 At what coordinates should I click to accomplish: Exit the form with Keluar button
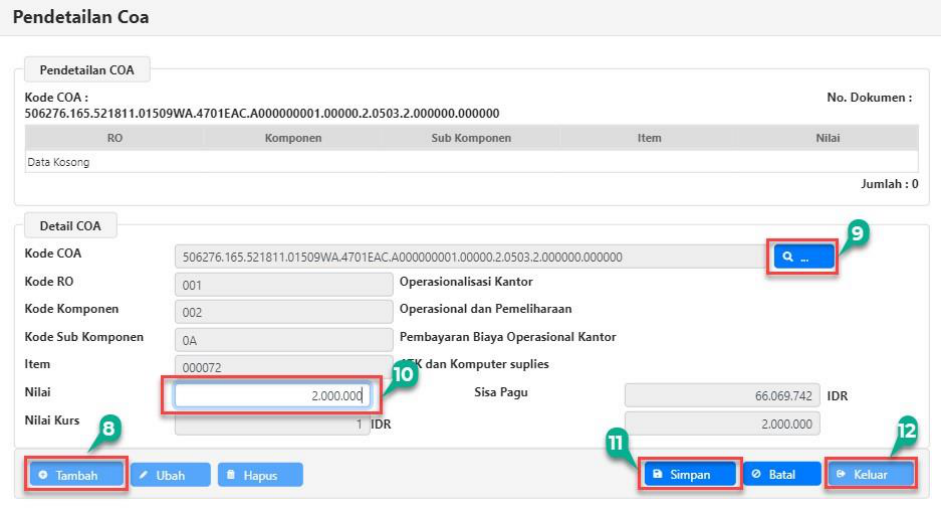[870, 474]
